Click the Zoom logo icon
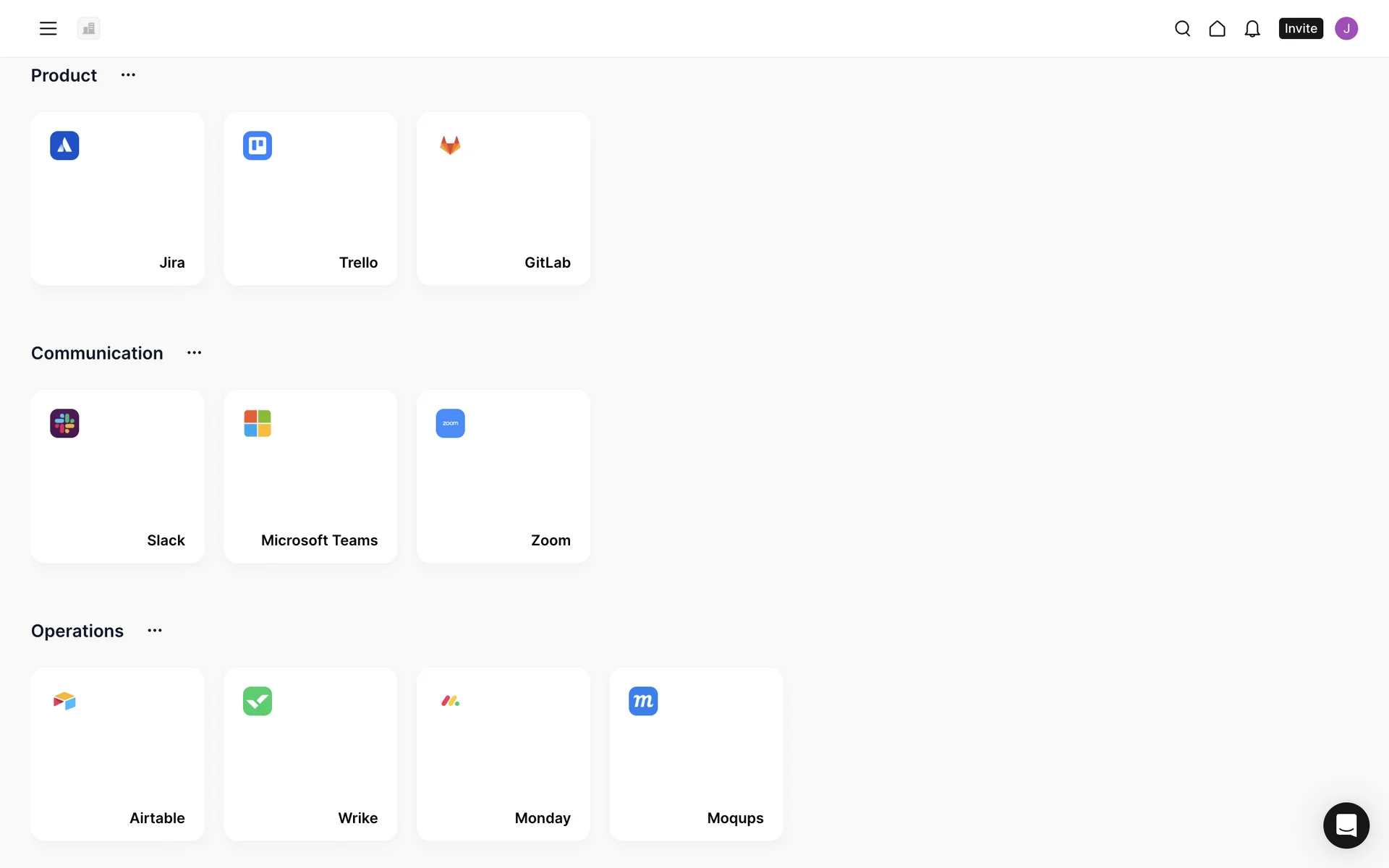Image resolution: width=1389 pixels, height=868 pixels. point(450,423)
